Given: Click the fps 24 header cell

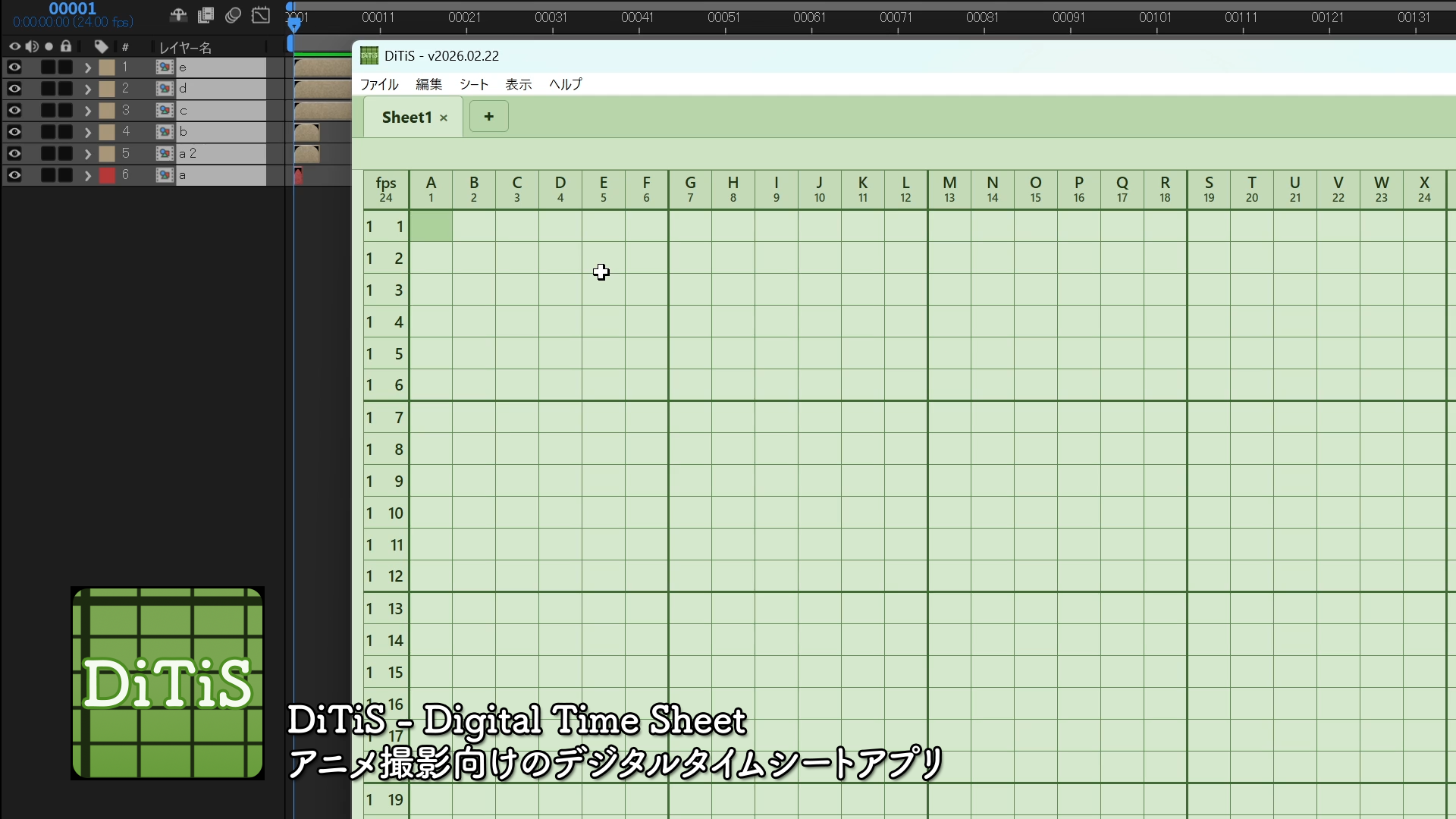Looking at the screenshot, I should [x=386, y=190].
